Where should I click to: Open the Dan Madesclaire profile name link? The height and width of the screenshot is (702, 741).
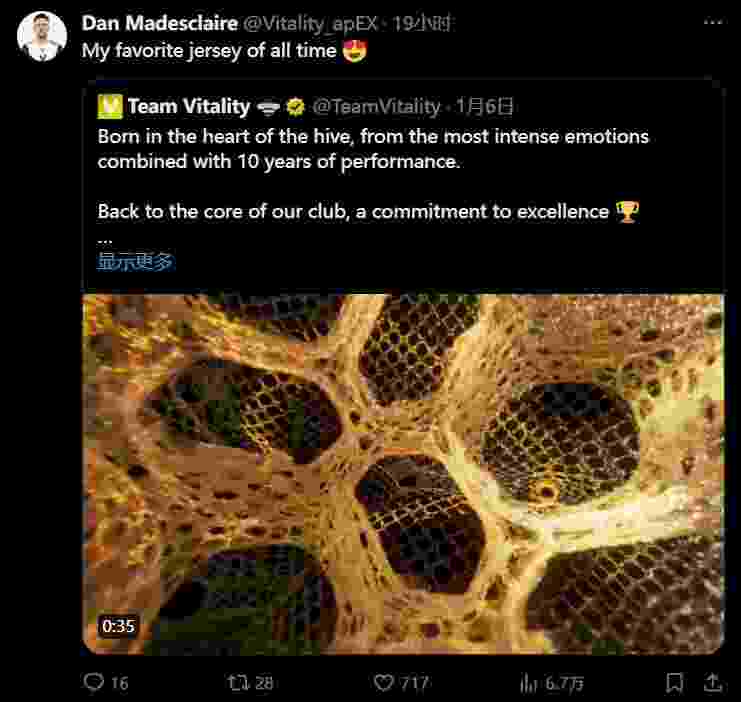[x=159, y=22]
